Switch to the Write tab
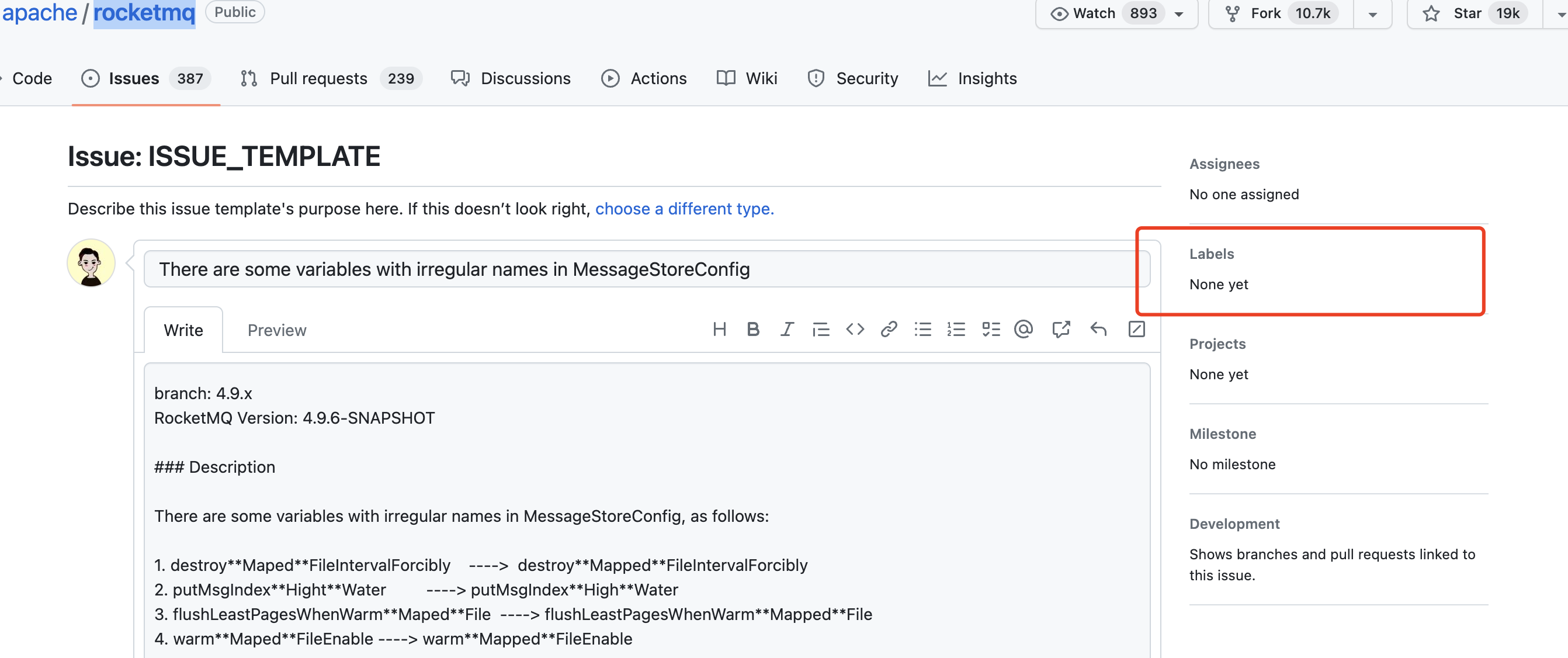 (183, 330)
